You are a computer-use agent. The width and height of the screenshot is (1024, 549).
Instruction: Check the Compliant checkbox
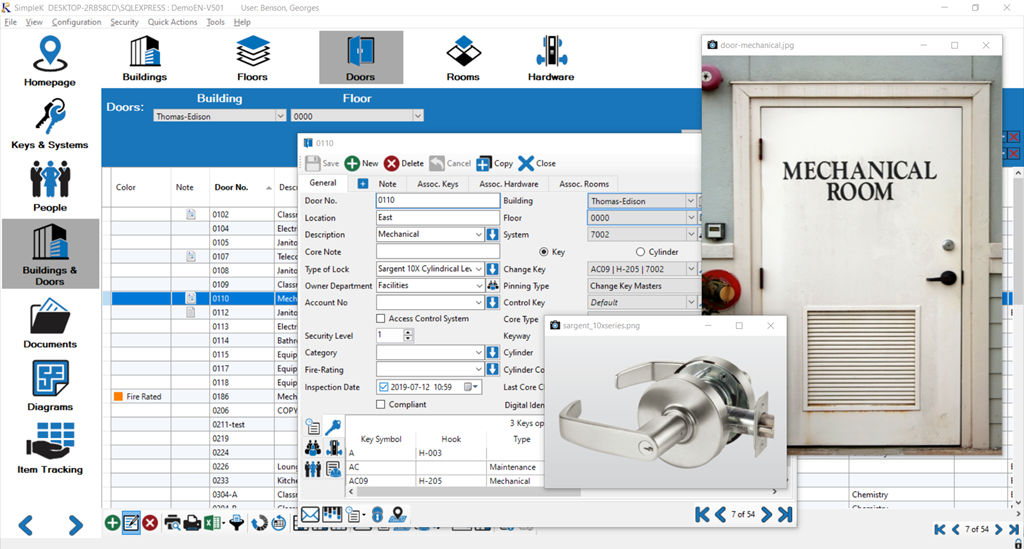[381, 405]
